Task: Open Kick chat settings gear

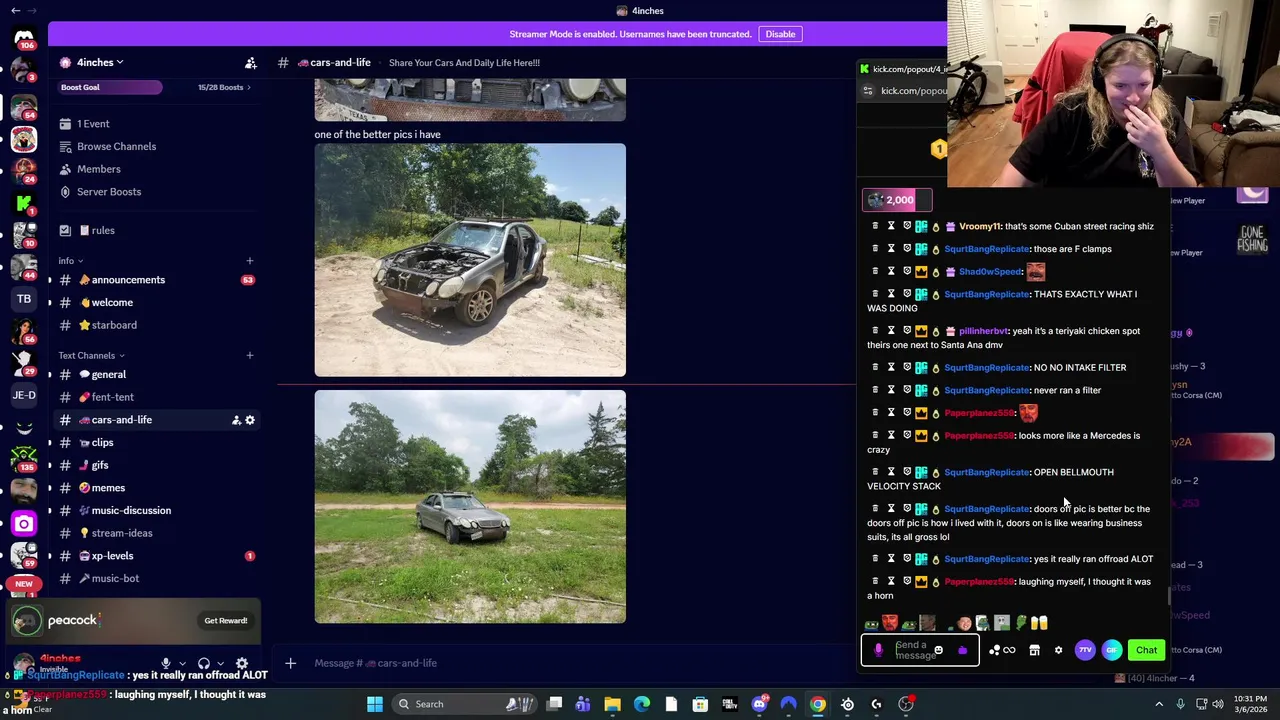Action: pos(1058,650)
